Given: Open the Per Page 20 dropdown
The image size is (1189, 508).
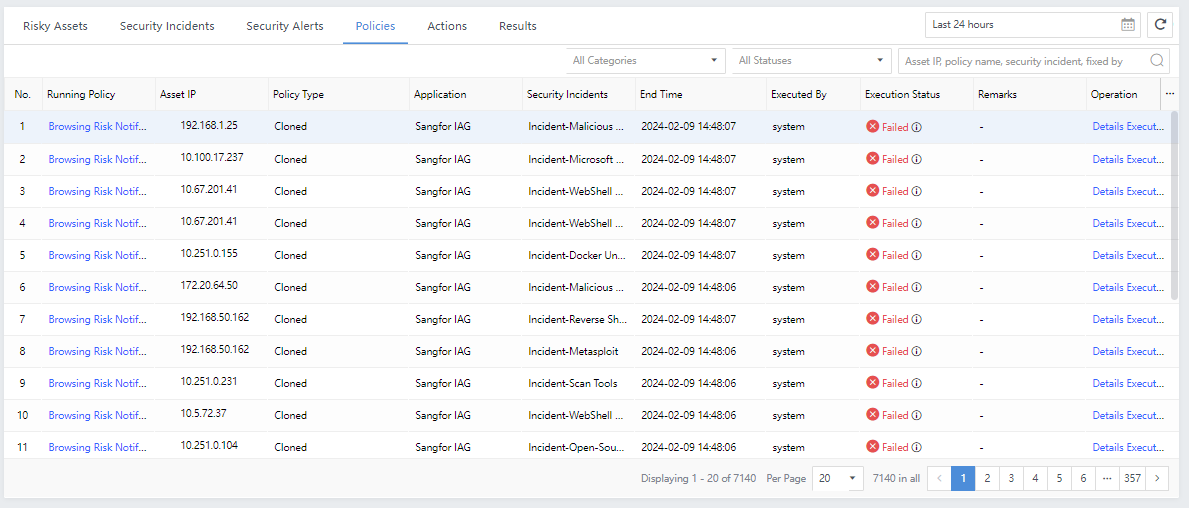Looking at the screenshot, I should point(838,479).
